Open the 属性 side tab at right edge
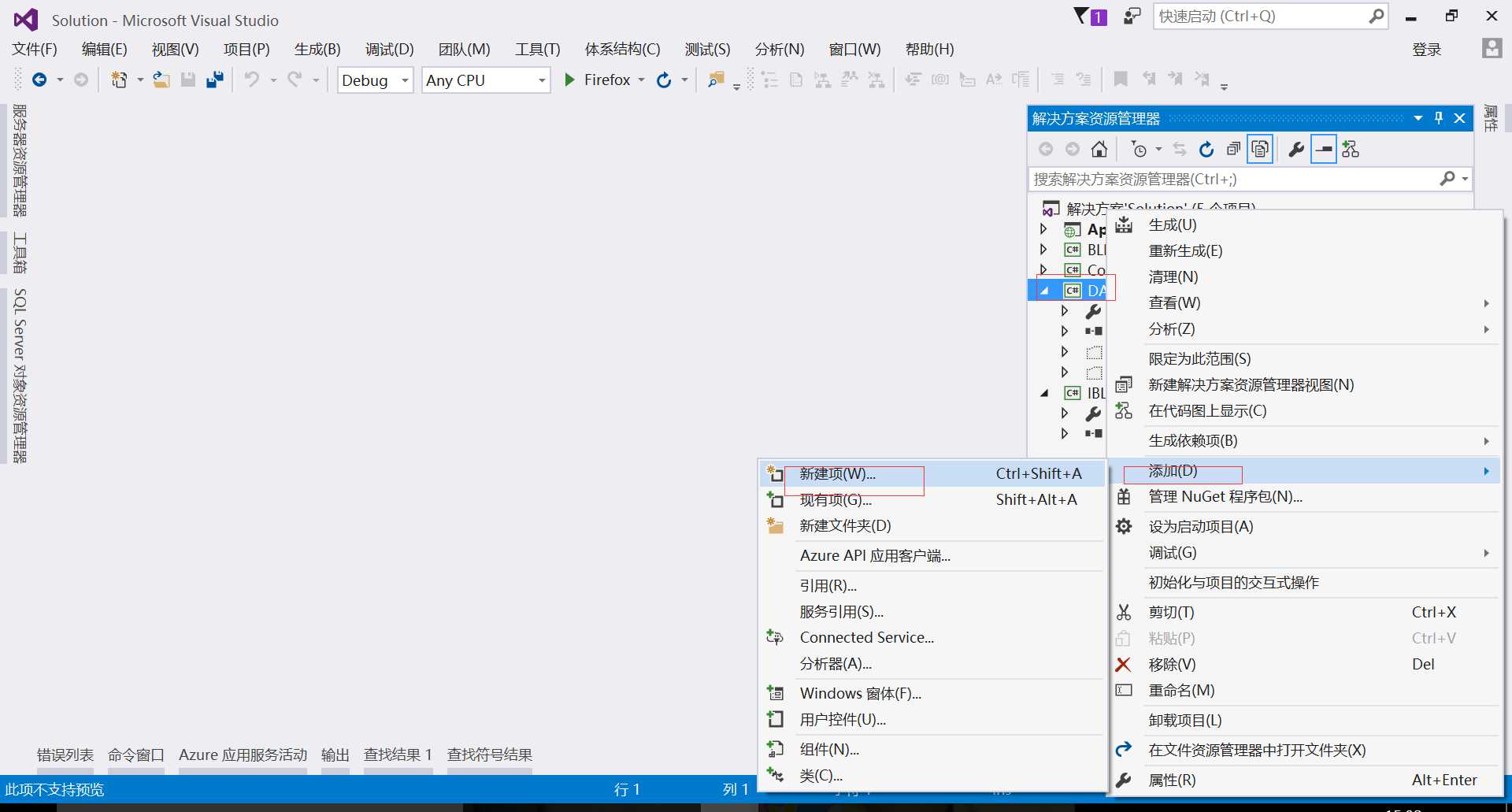 click(x=1491, y=118)
